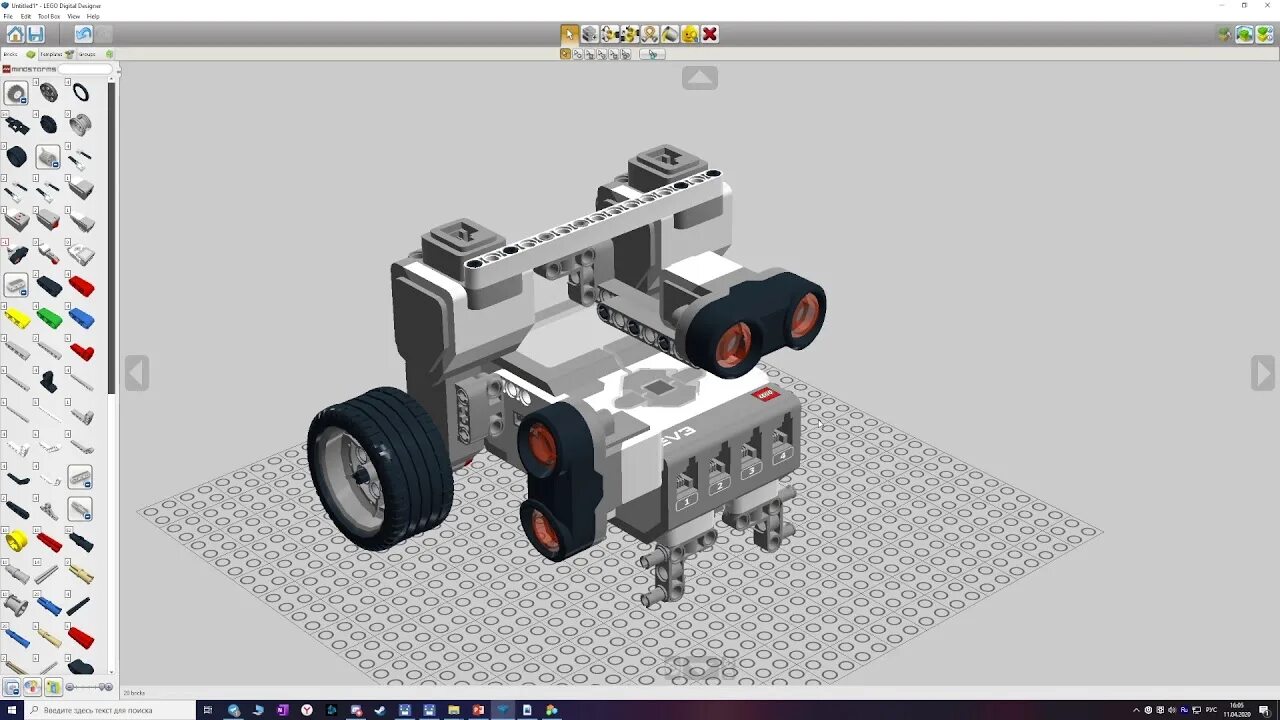The image size is (1280, 720).
Task: Rotate camera left with side arrow
Action: click(137, 373)
